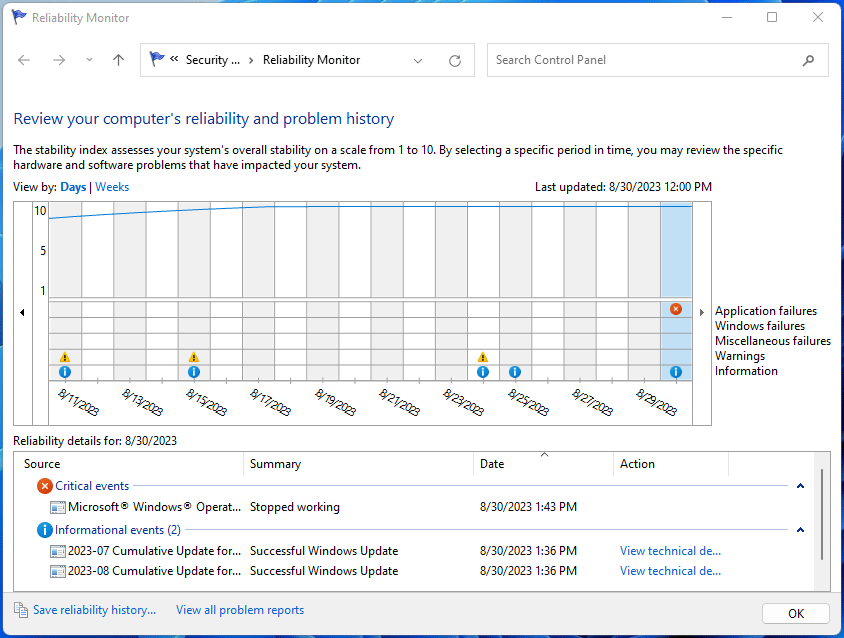Screen dimensions: 844x638
Task: Click the warning icon for 8/24/2023
Action: click(x=483, y=357)
